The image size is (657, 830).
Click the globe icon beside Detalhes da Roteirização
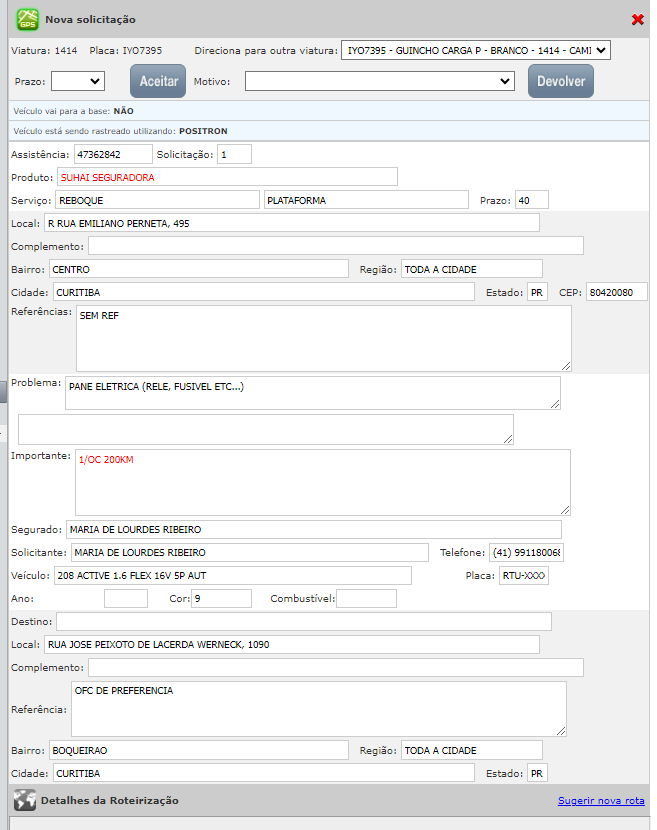[25, 800]
